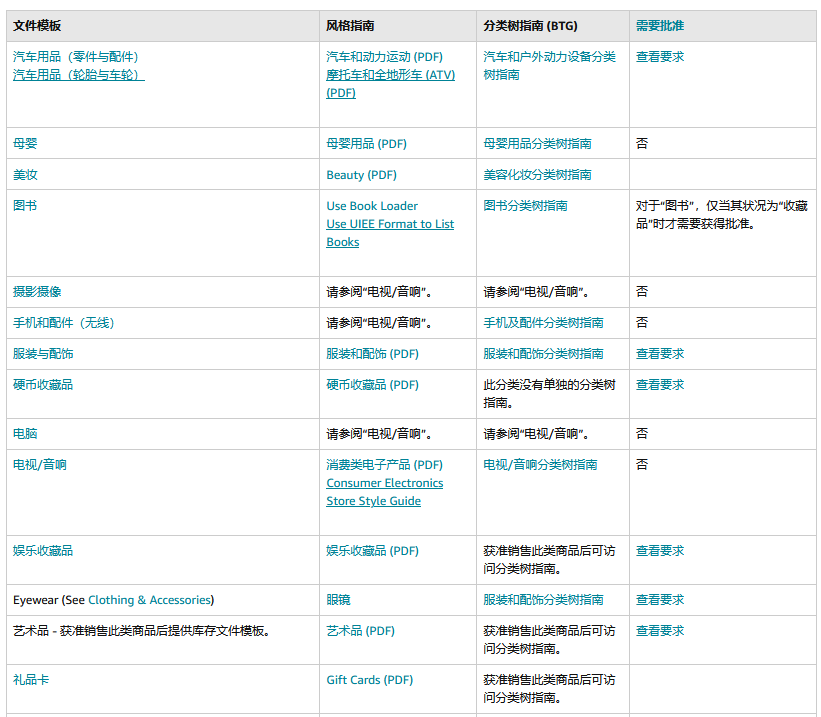Select 请参阅“电视/音响” style cell in 电脑 row
The width and height of the screenshot is (821, 717).
click(379, 434)
